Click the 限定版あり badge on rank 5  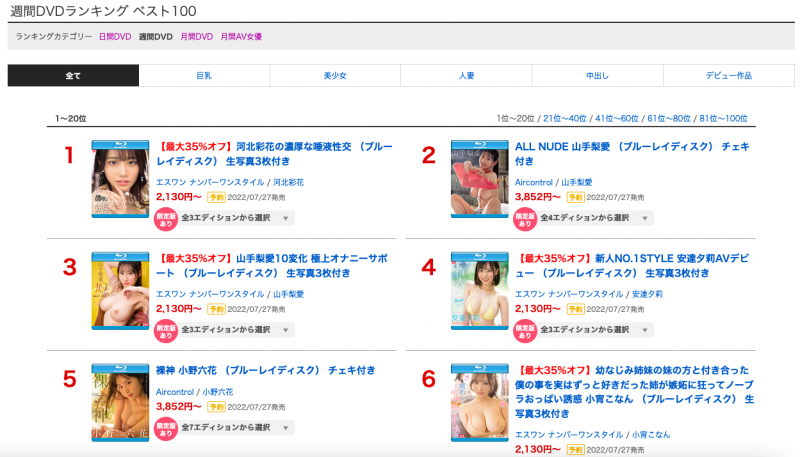165,427
